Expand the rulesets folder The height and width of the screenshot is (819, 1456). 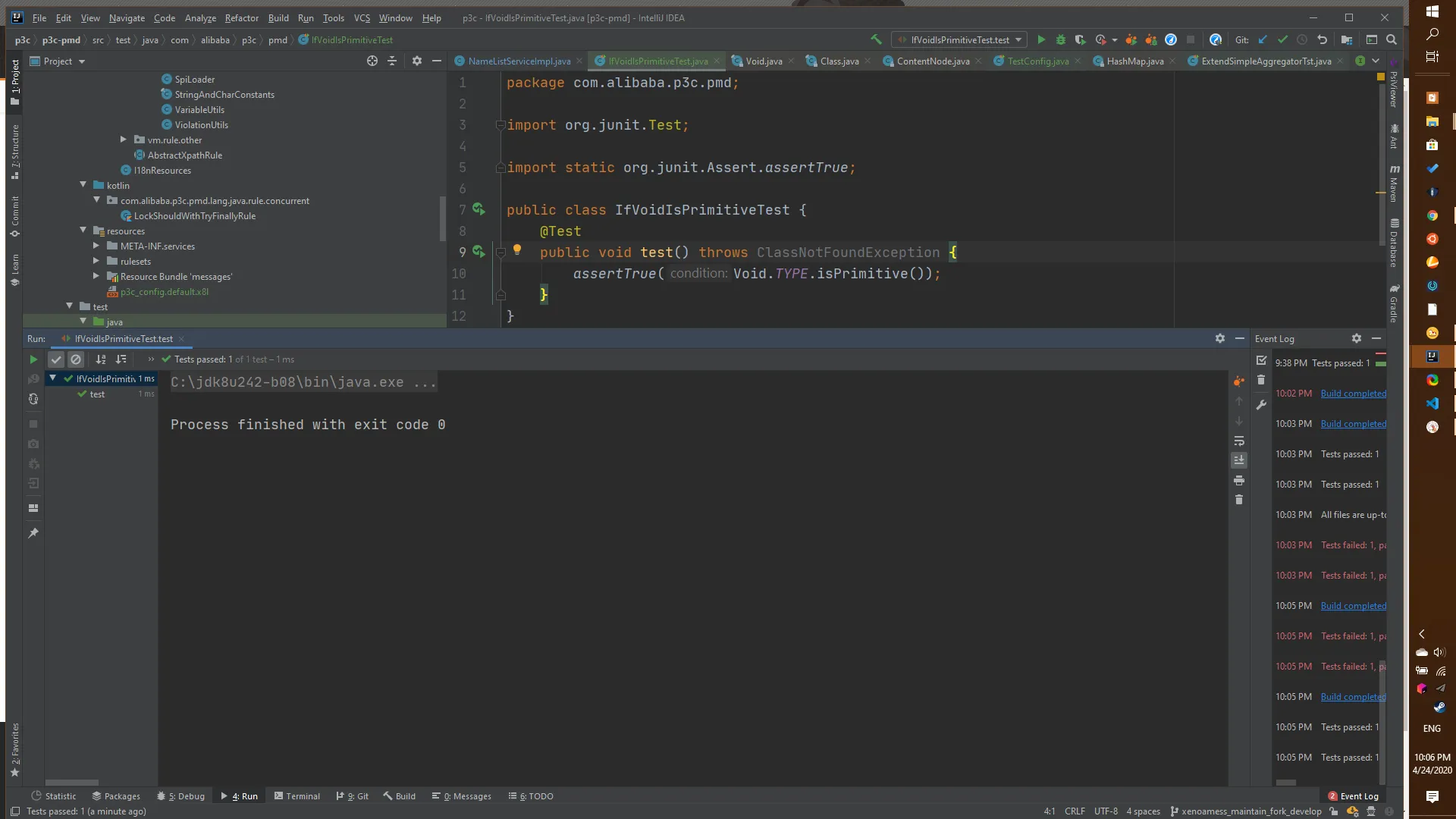96,261
